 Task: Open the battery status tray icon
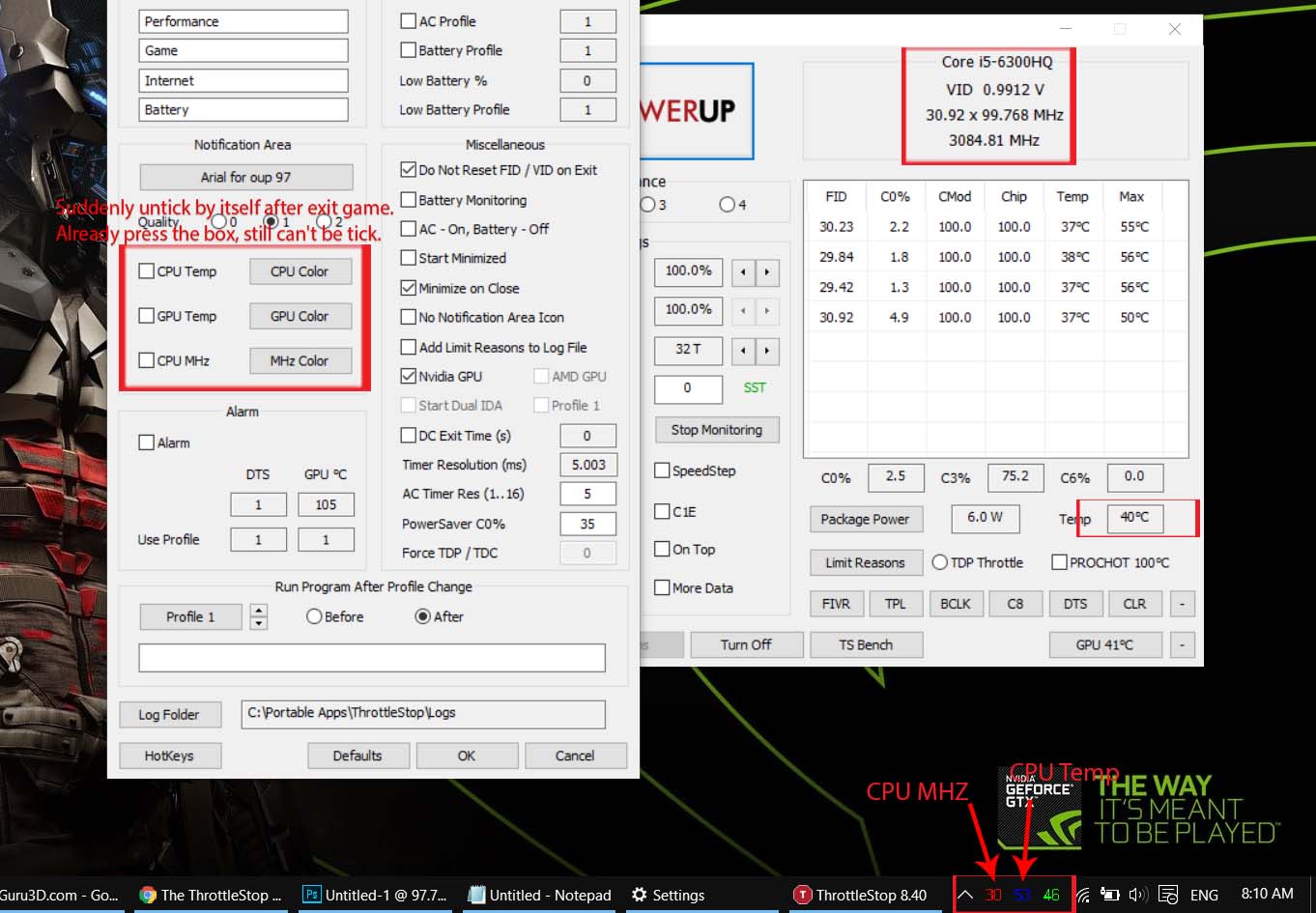[x=1111, y=895]
